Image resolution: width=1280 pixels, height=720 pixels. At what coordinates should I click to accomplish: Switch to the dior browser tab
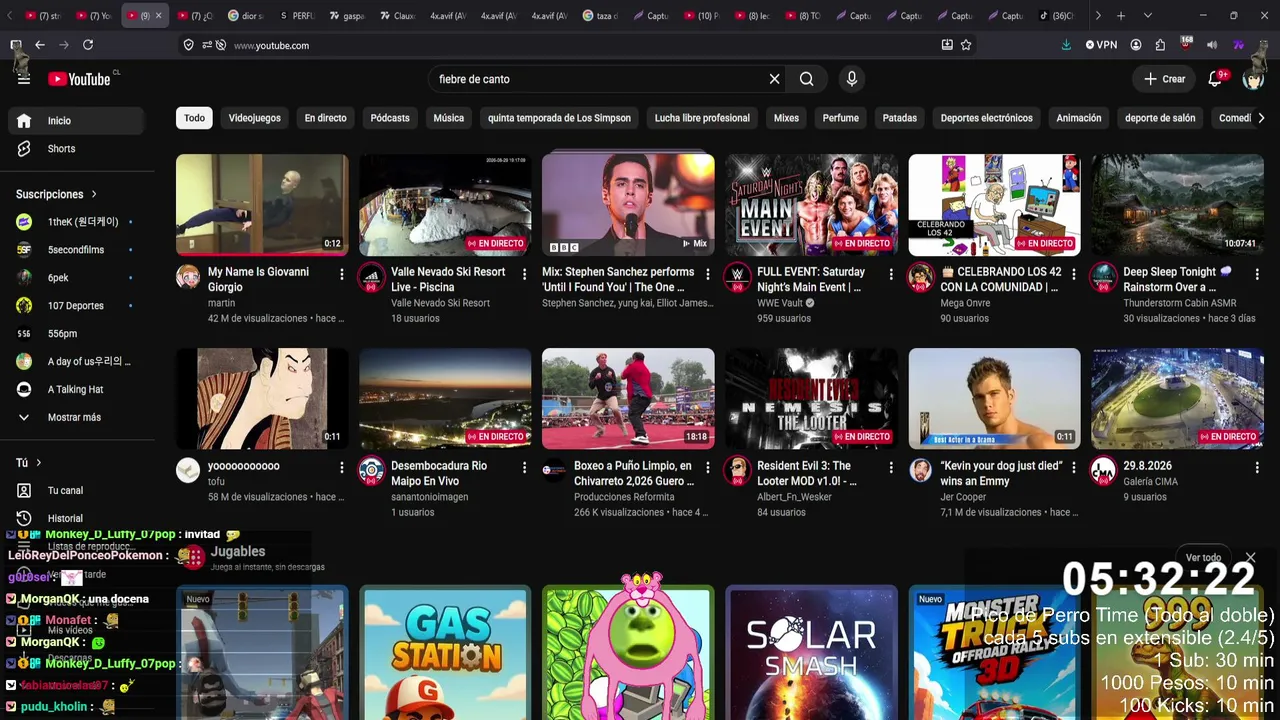(x=247, y=16)
